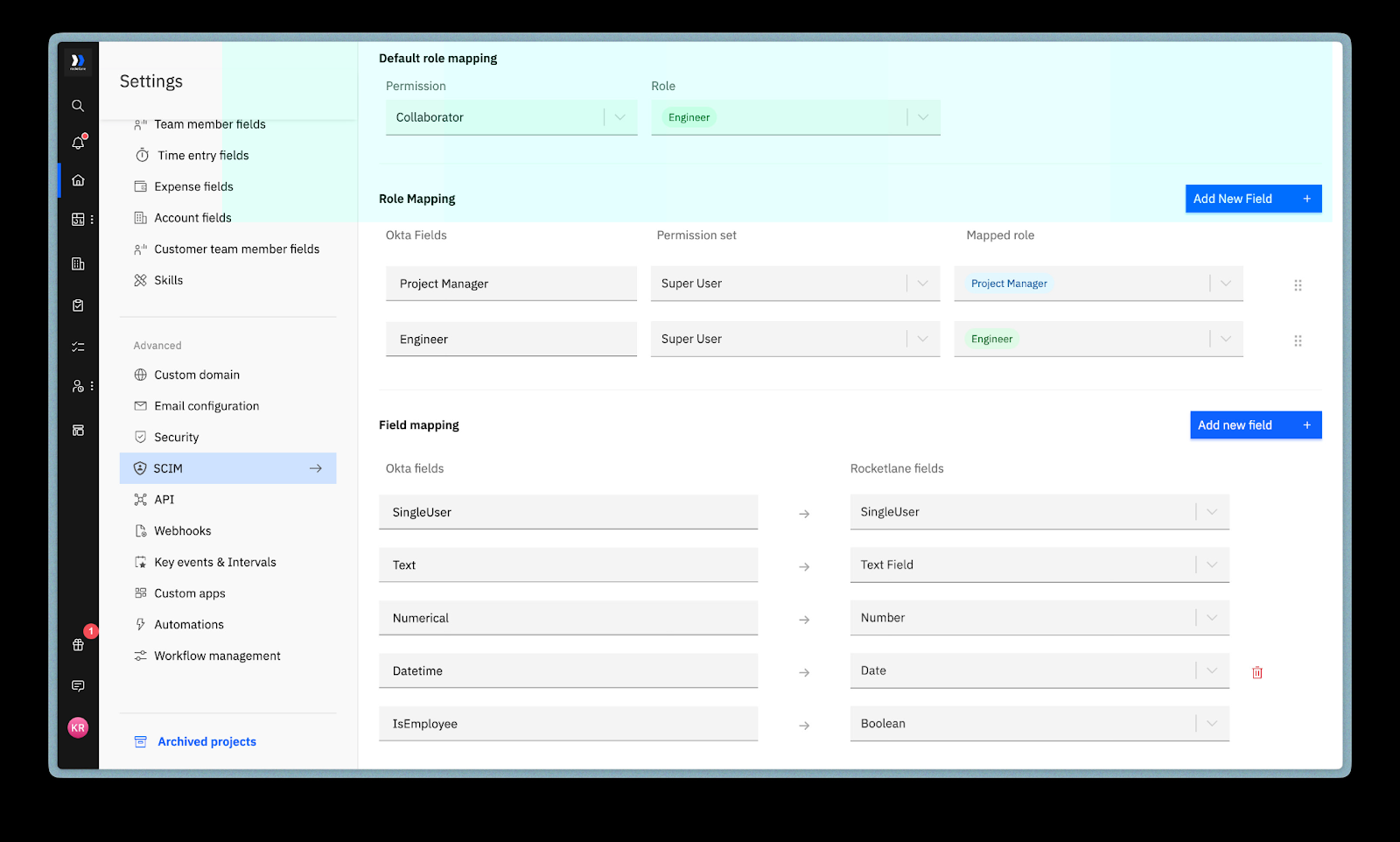Click the people icon in left rail
Image resolution: width=1400 pixels, height=842 pixels.
click(x=78, y=386)
